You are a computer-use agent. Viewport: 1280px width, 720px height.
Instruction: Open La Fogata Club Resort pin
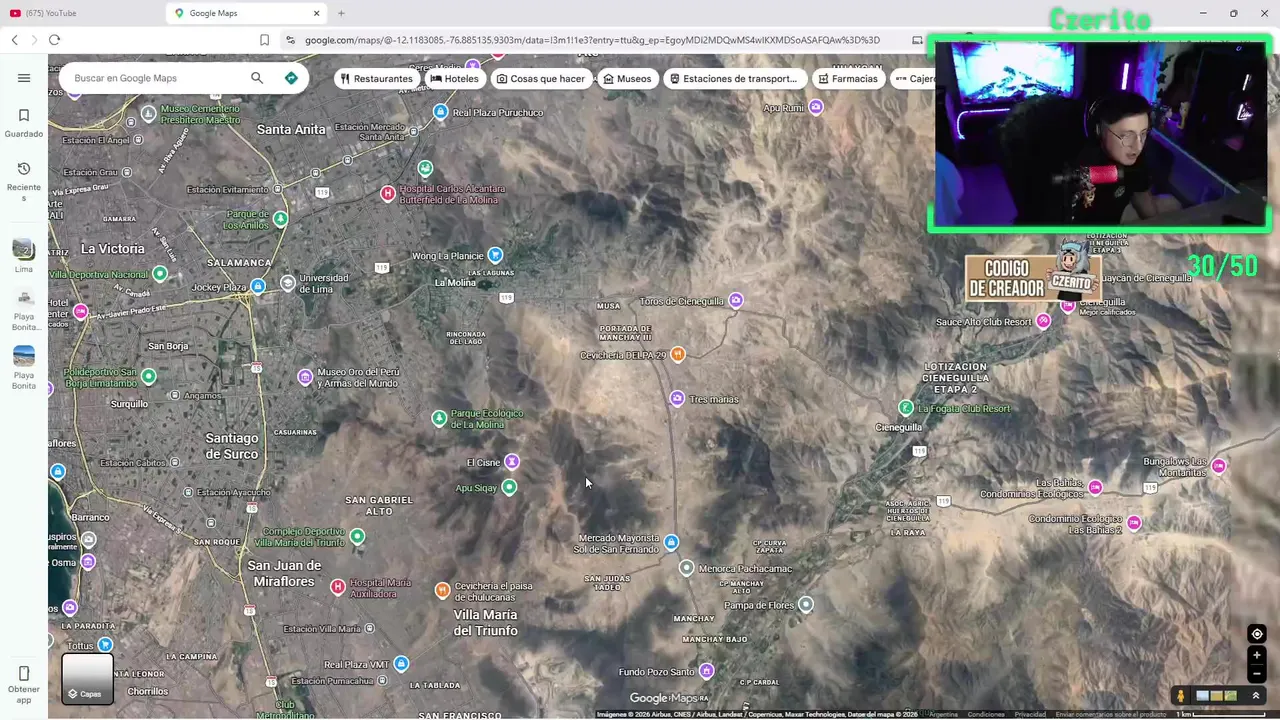906,407
